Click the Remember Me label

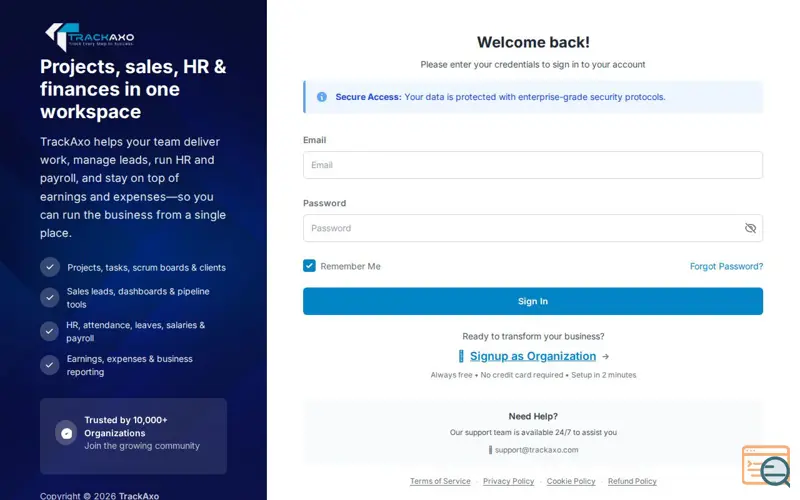[350, 266]
